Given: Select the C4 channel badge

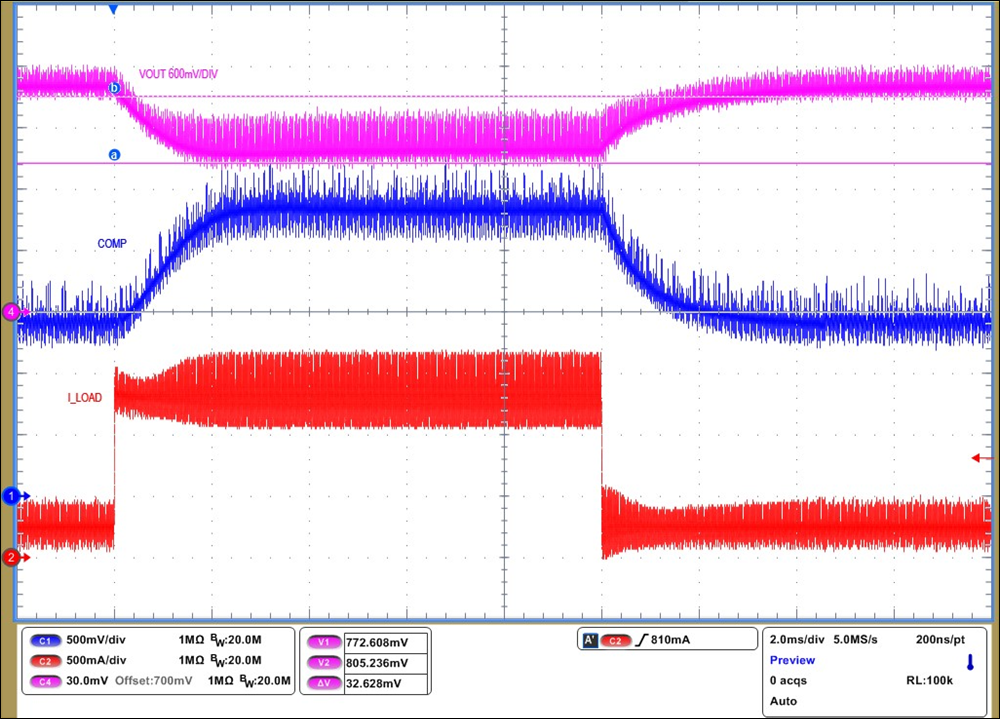Looking at the screenshot, I should pyautogui.click(x=47, y=681).
